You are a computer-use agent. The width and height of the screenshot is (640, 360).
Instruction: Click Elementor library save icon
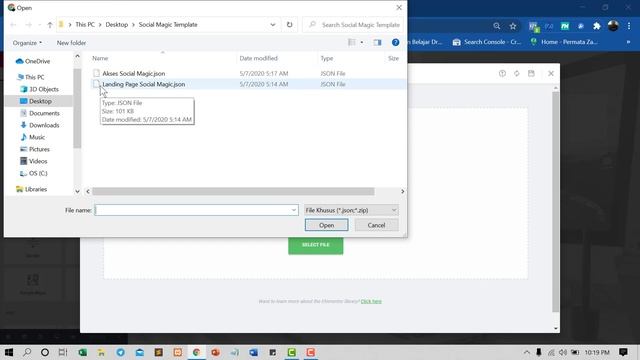click(531, 73)
